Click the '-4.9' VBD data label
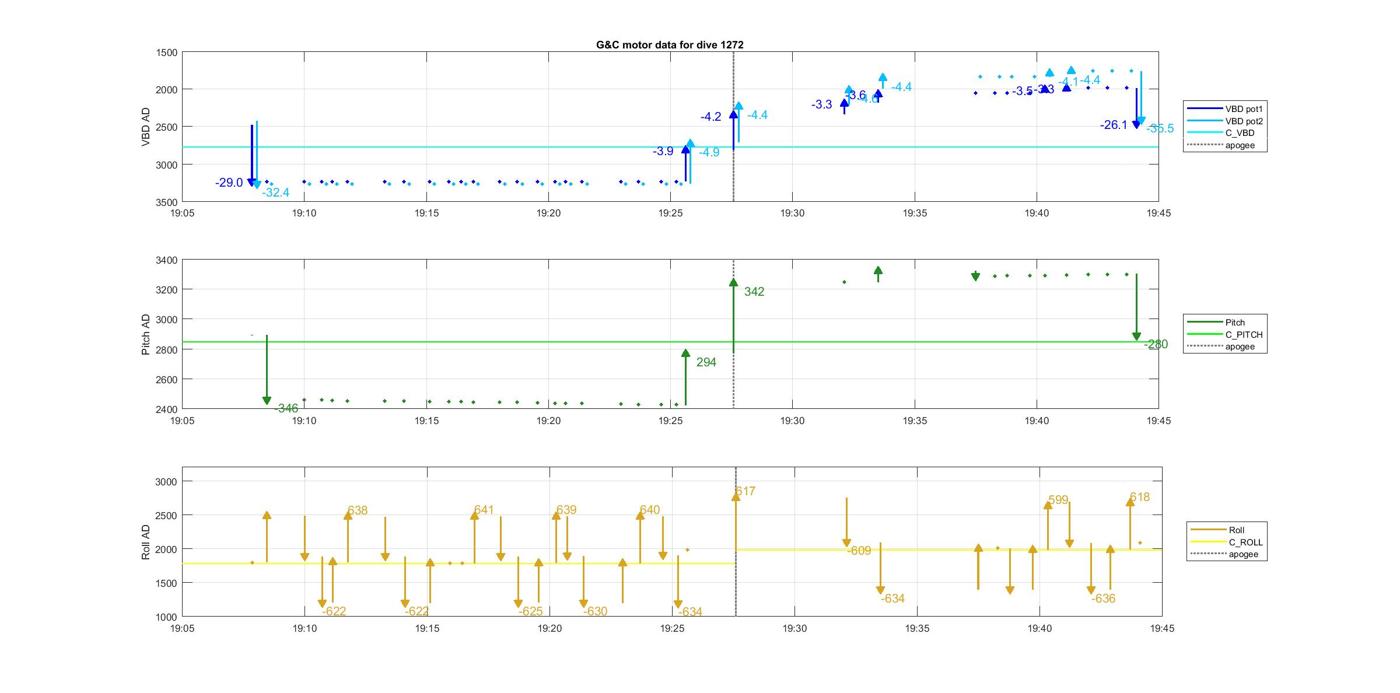Viewport: 1400px width, 693px height. 709,153
